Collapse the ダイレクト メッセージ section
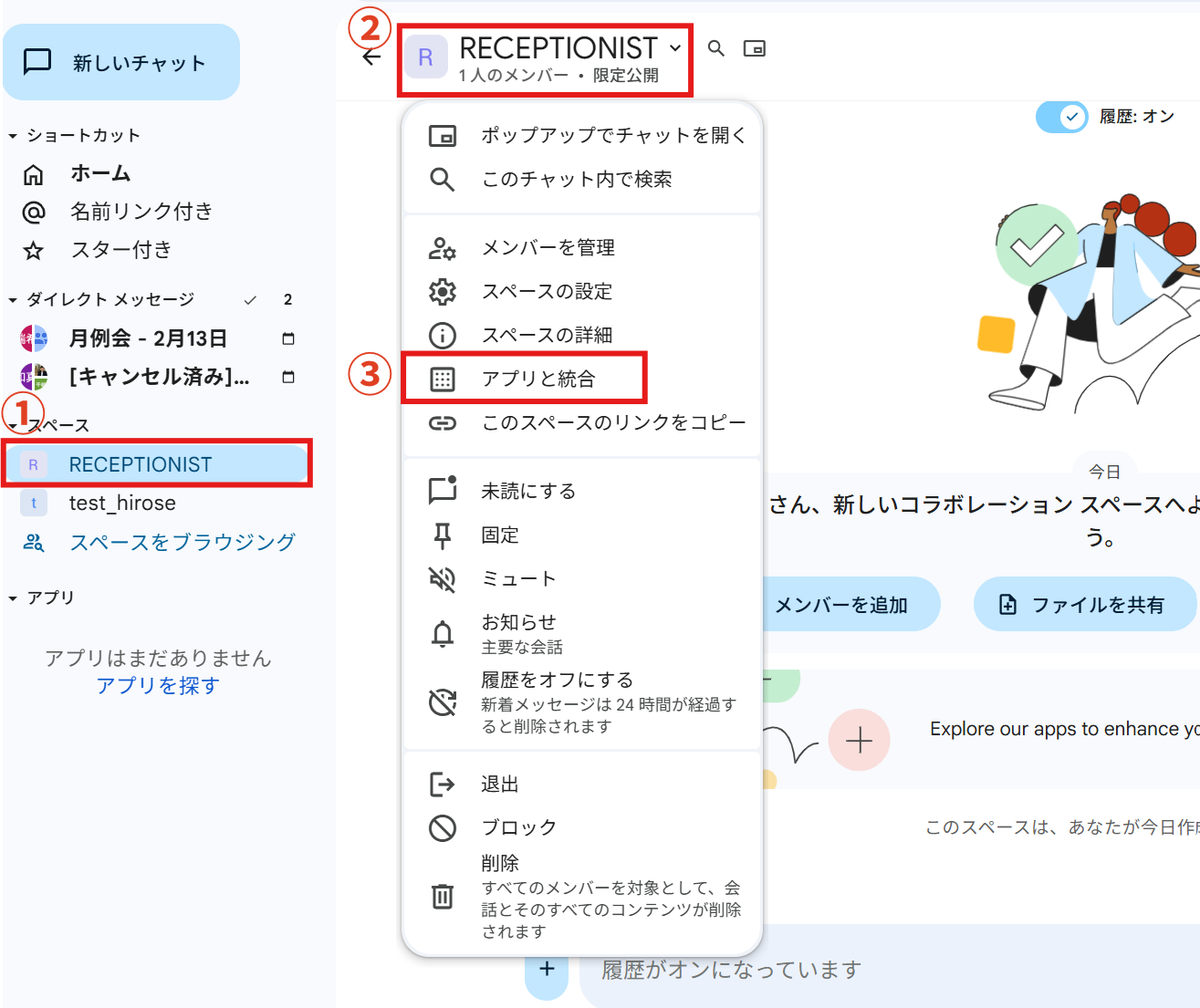1200x1008 pixels. (13, 300)
